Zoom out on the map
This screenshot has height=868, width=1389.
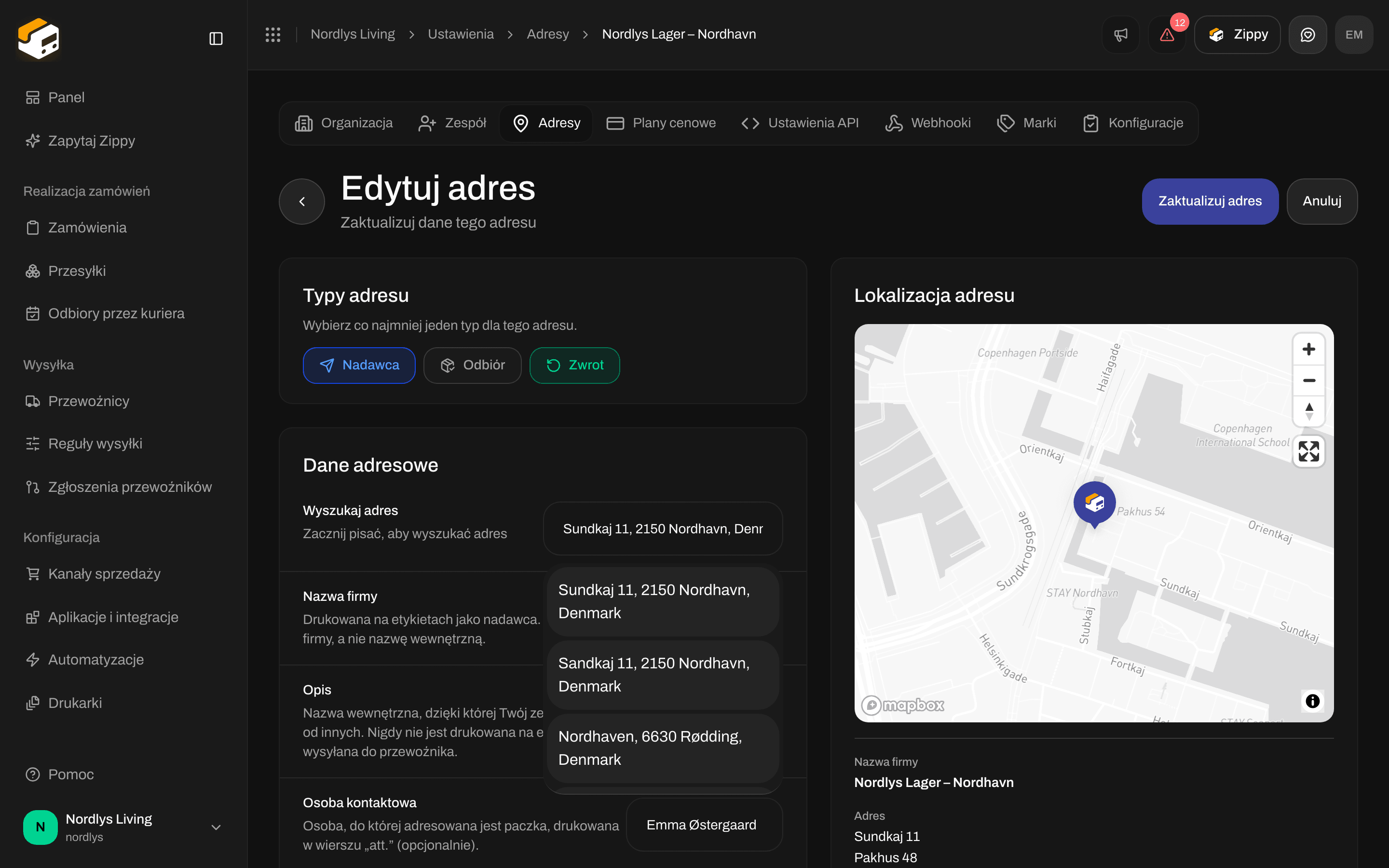[1308, 380]
